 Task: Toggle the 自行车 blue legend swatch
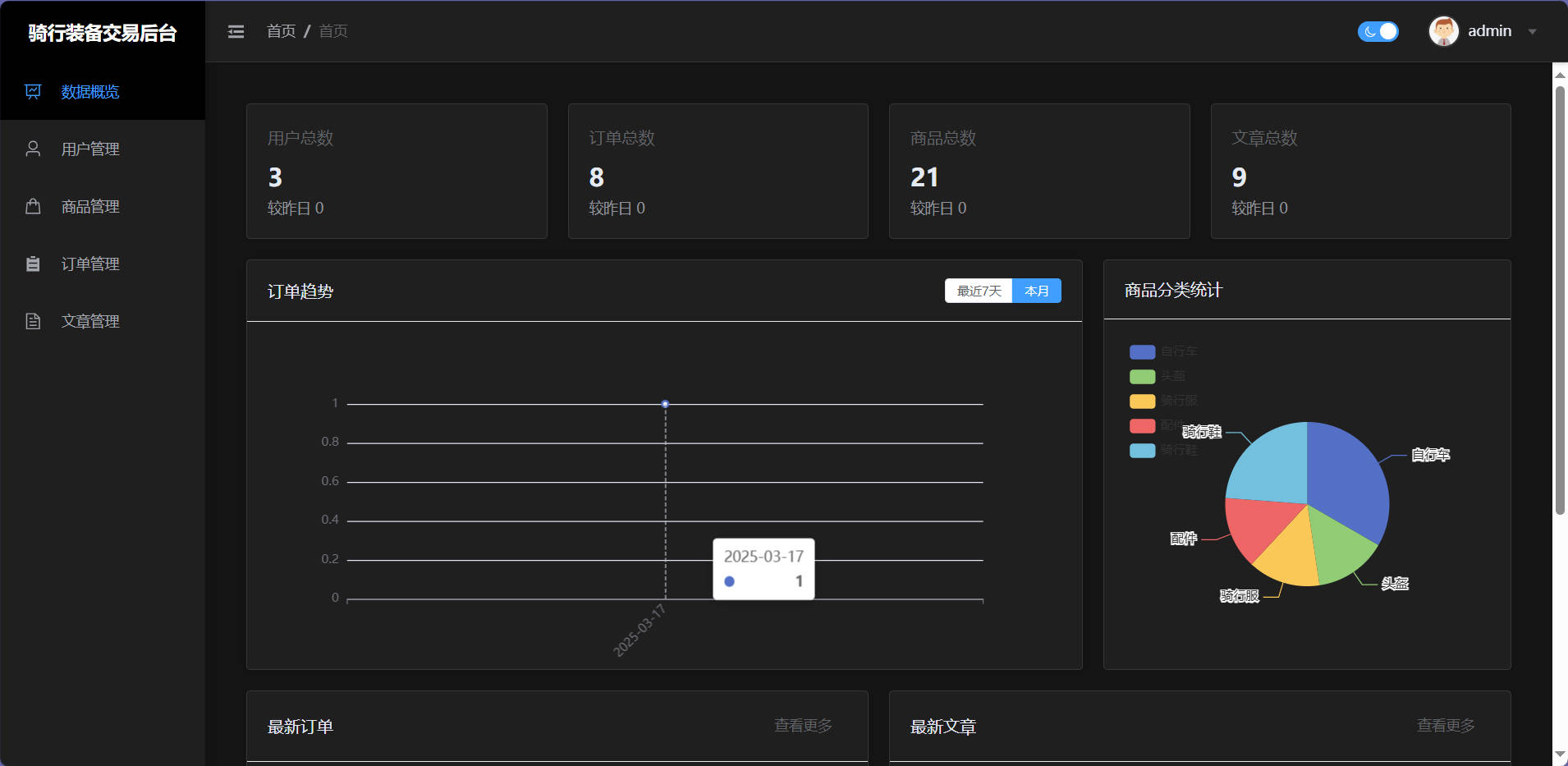[1142, 351]
